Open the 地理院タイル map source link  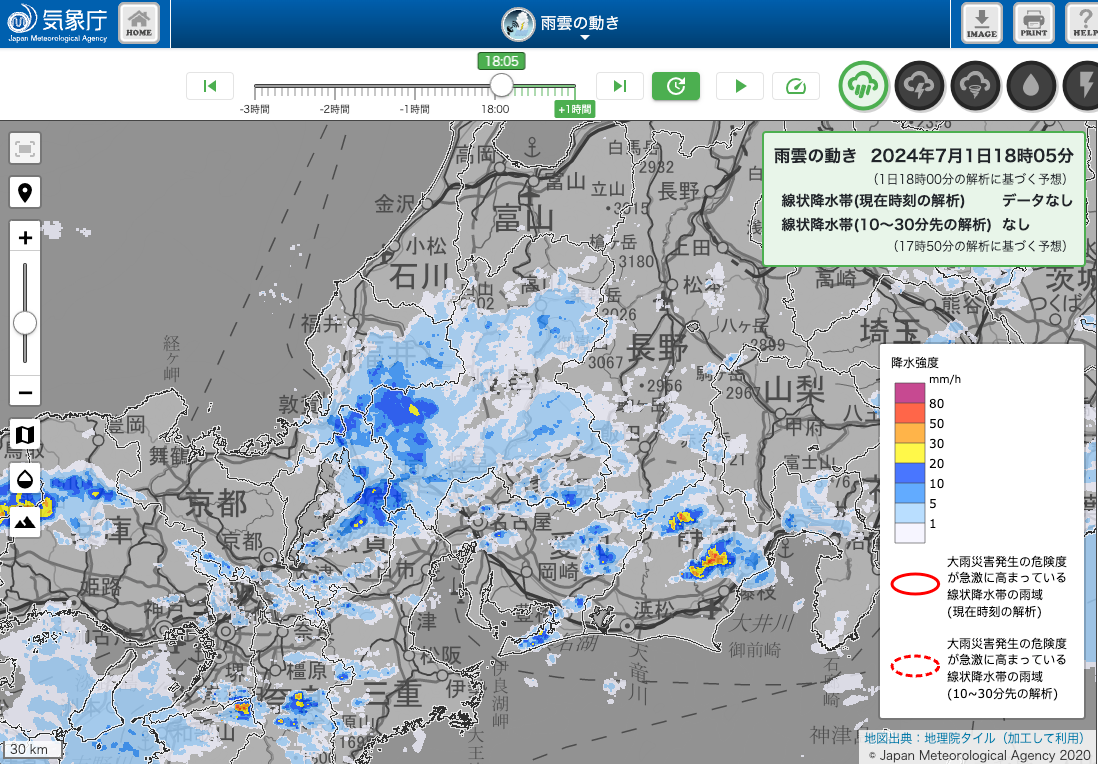[x=974, y=737]
